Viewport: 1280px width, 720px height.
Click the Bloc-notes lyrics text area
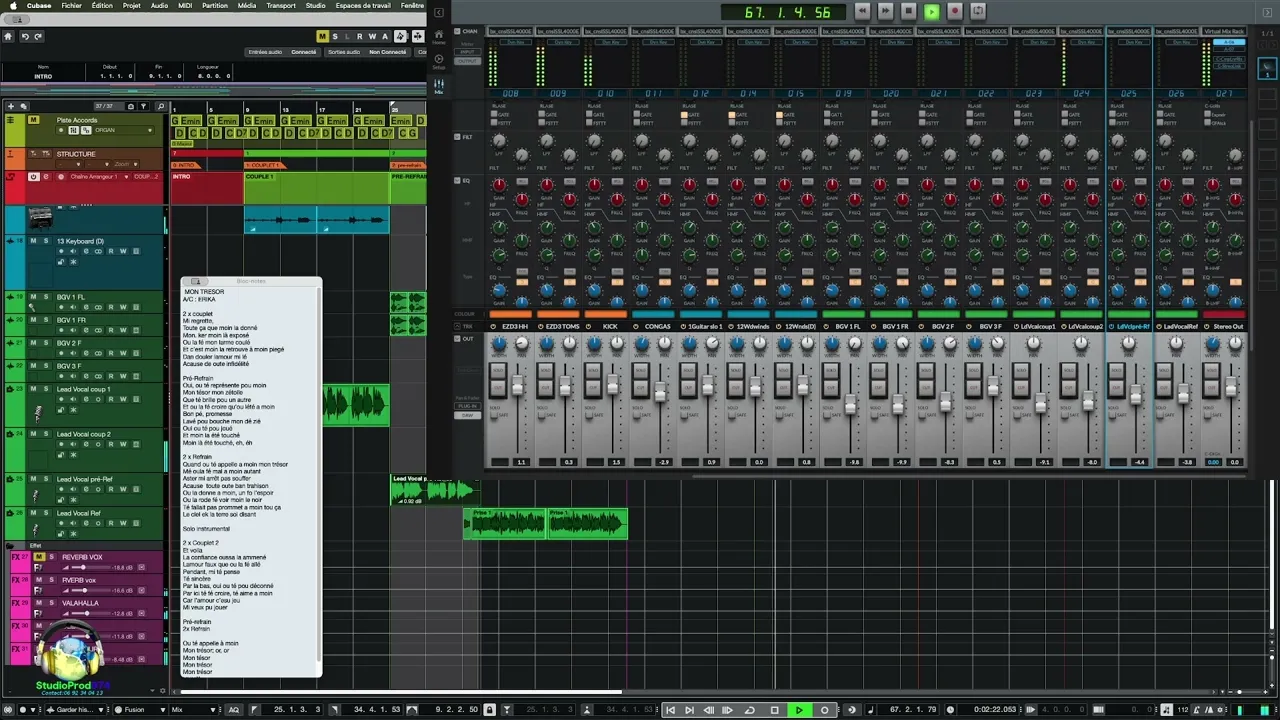(250, 482)
